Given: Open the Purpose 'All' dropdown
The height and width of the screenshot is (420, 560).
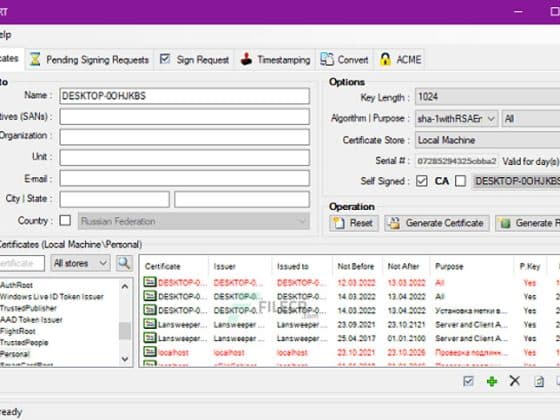Looking at the screenshot, I should coord(531,119).
